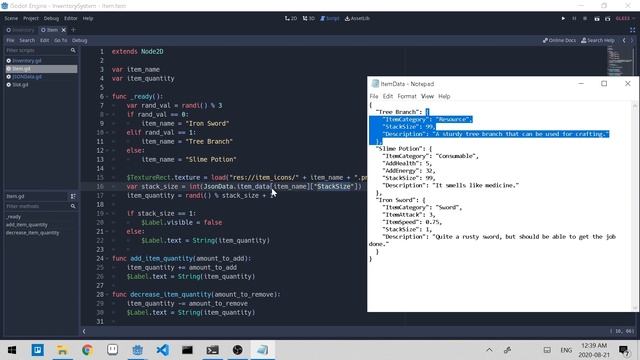The height and width of the screenshot is (360, 640).
Task: Click Search Help button
Action: 598,40
